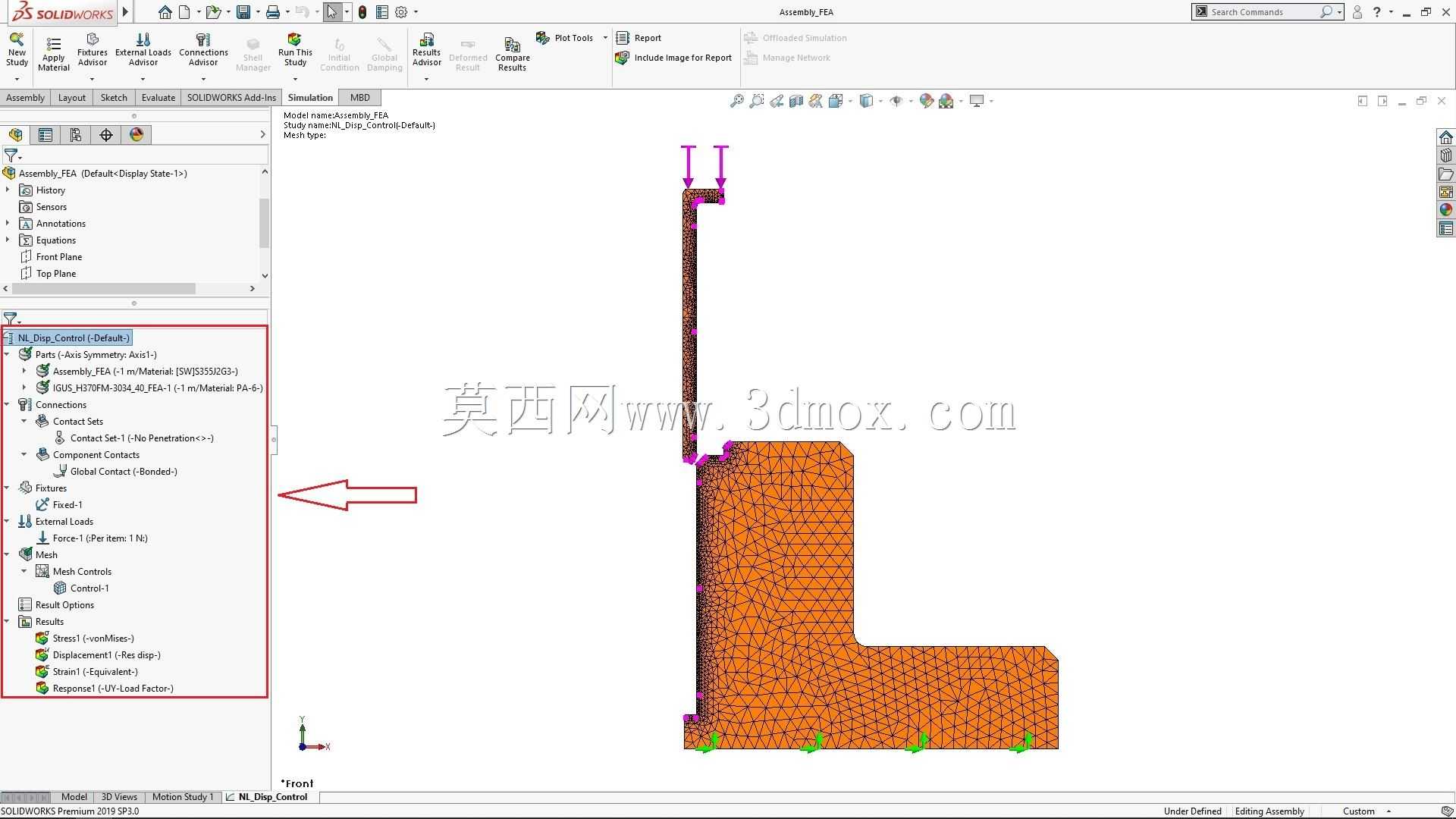Screen dimensions: 1456x819
Task: Open the Fixtures Advisor tool
Action: pos(93,51)
